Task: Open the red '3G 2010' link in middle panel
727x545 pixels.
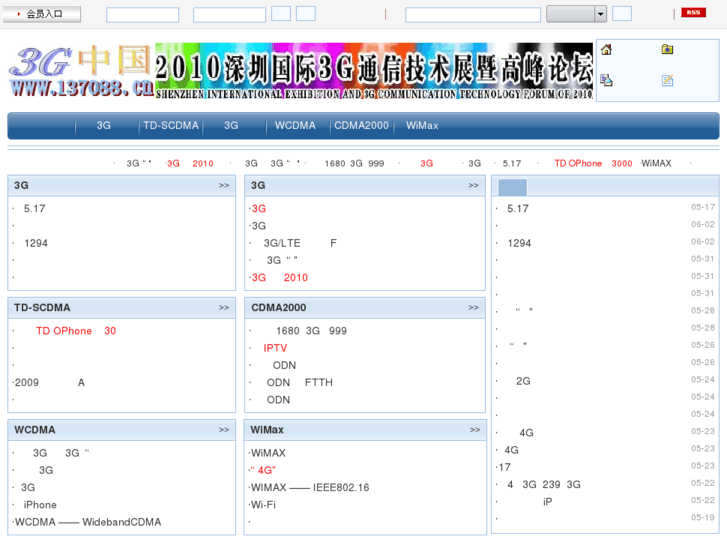Action: tap(280, 277)
